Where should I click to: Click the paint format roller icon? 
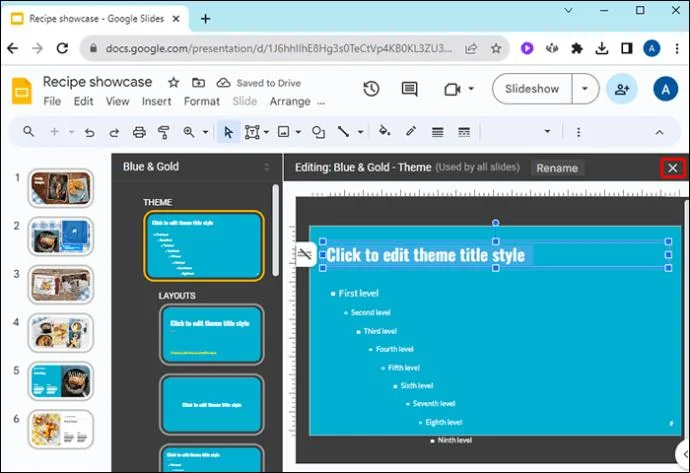pyautogui.click(x=163, y=132)
